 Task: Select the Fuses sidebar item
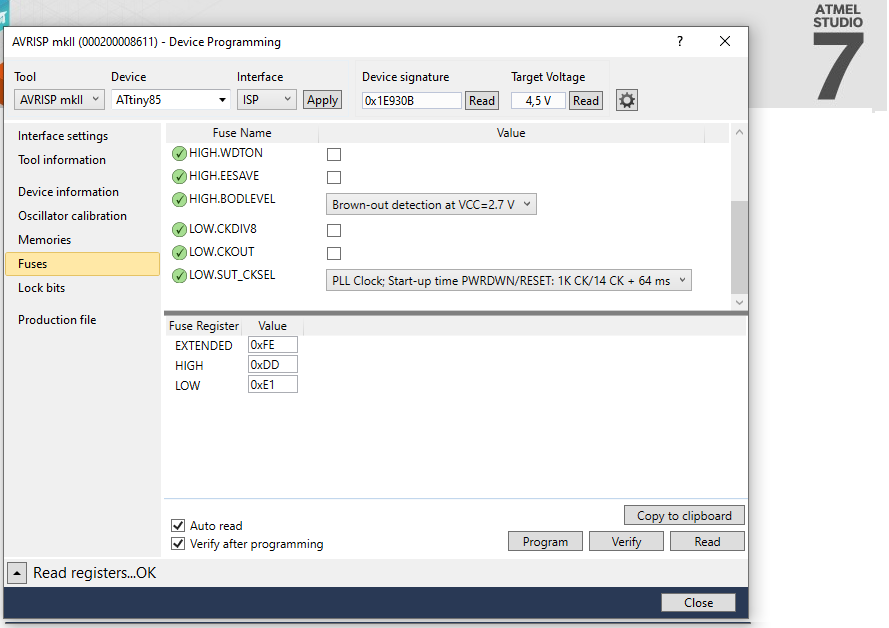pos(83,264)
